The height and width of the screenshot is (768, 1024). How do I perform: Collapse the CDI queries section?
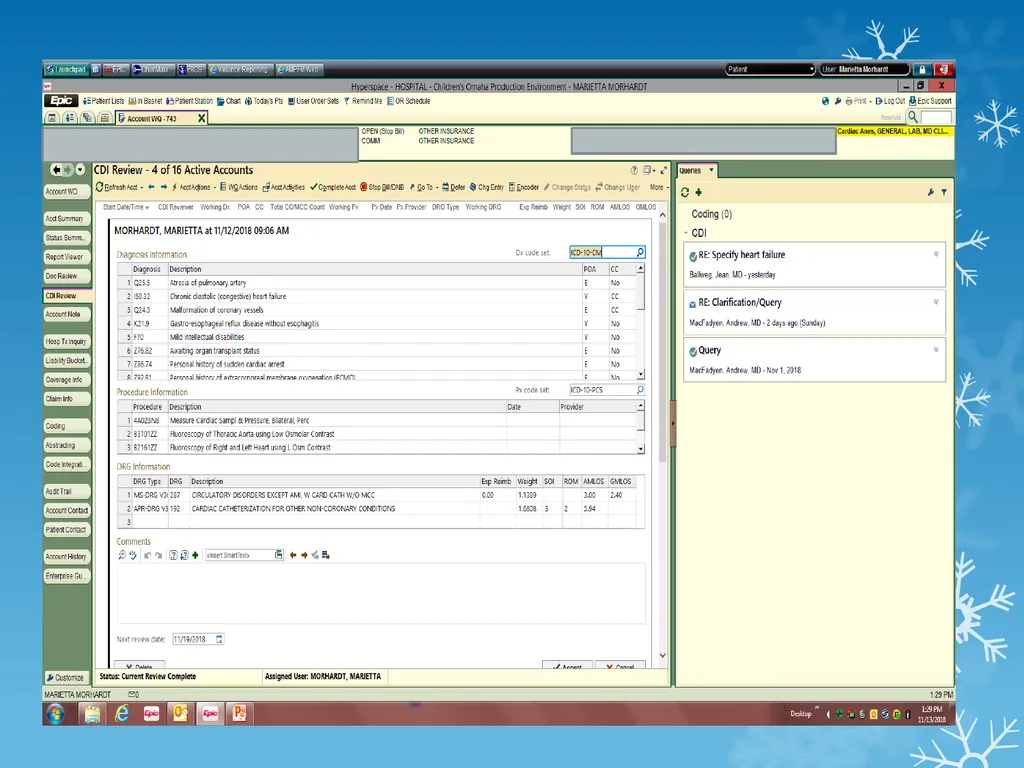(686, 233)
